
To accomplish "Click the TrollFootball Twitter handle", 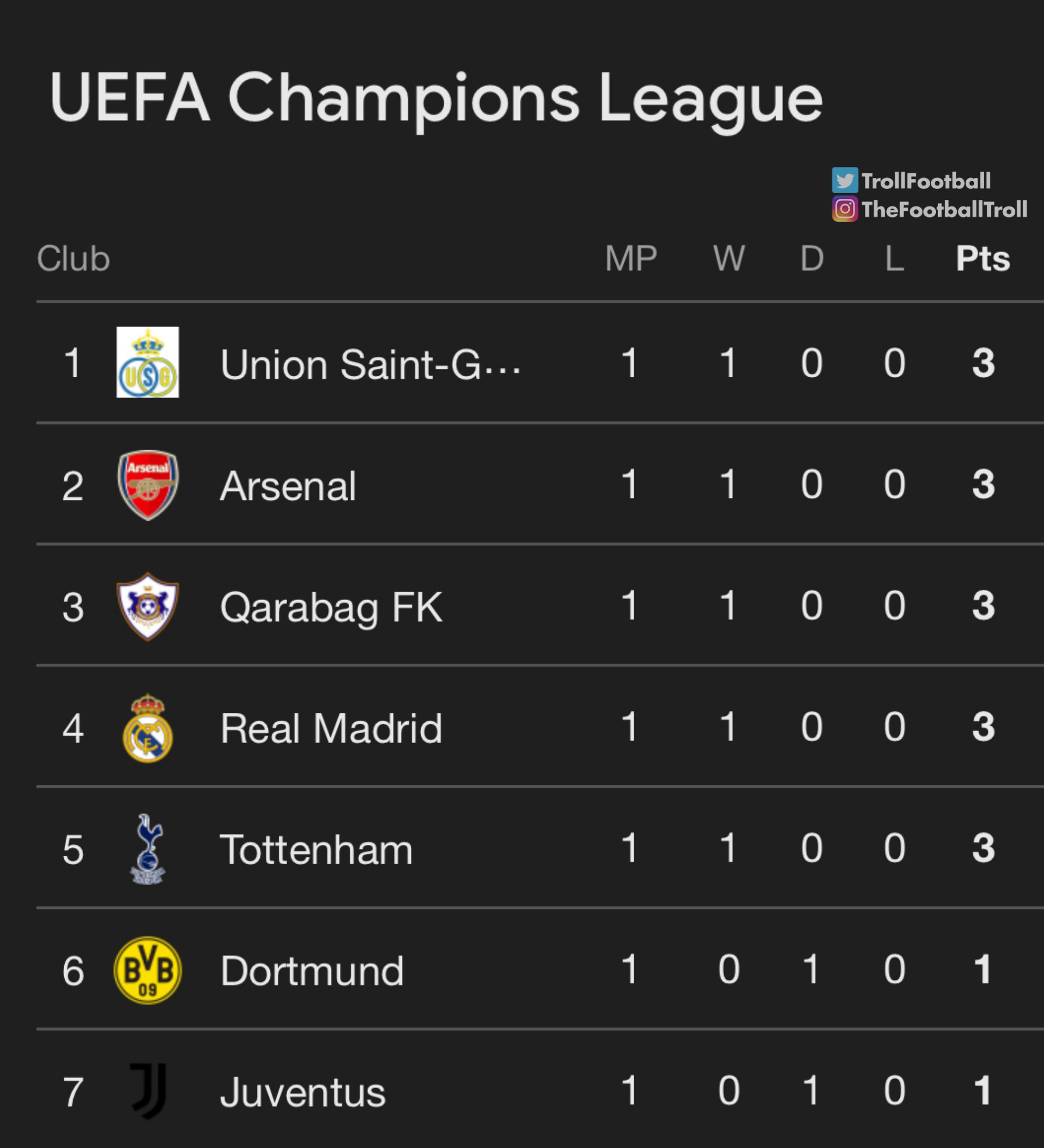I will pos(926,181).
